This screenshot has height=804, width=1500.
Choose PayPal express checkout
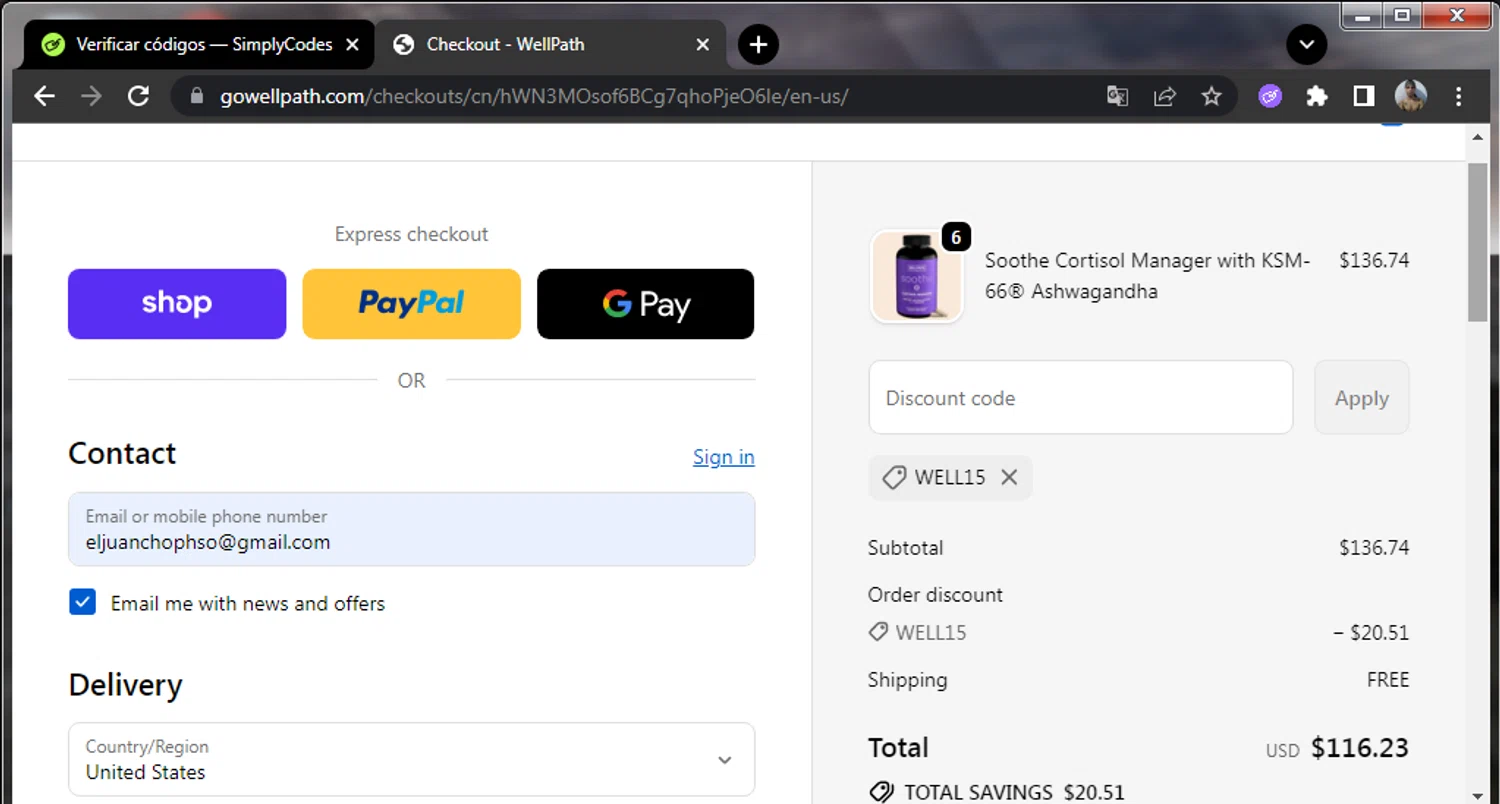411,304
